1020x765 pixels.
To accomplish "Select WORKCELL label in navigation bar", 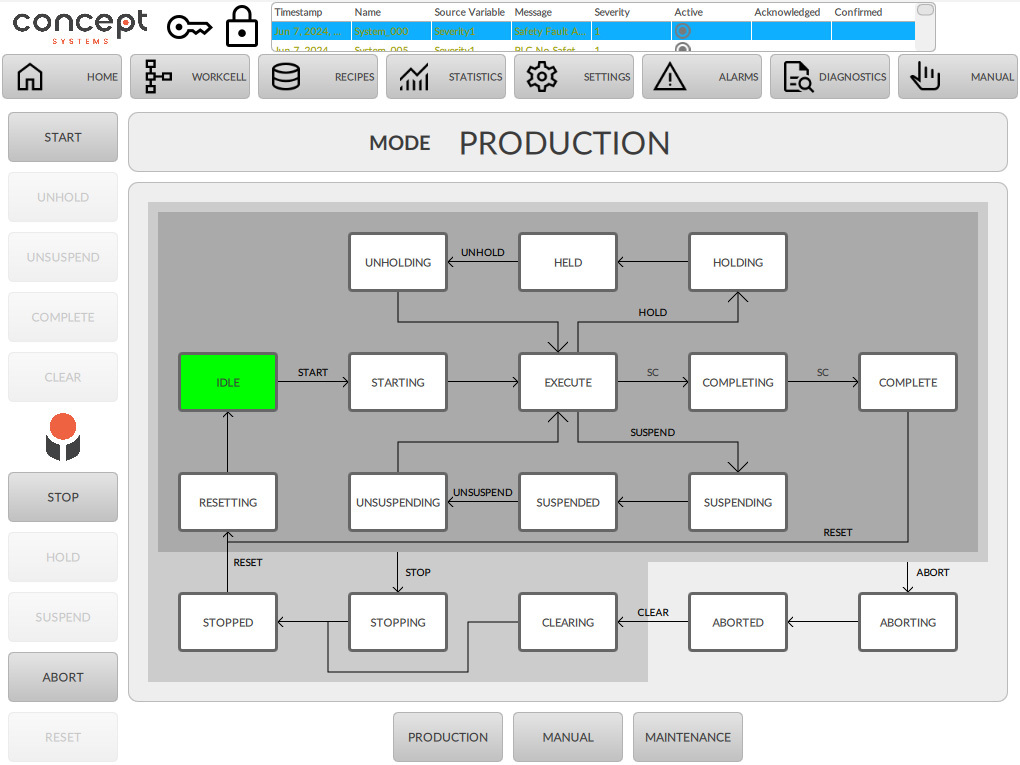I will tap(219, 77).
